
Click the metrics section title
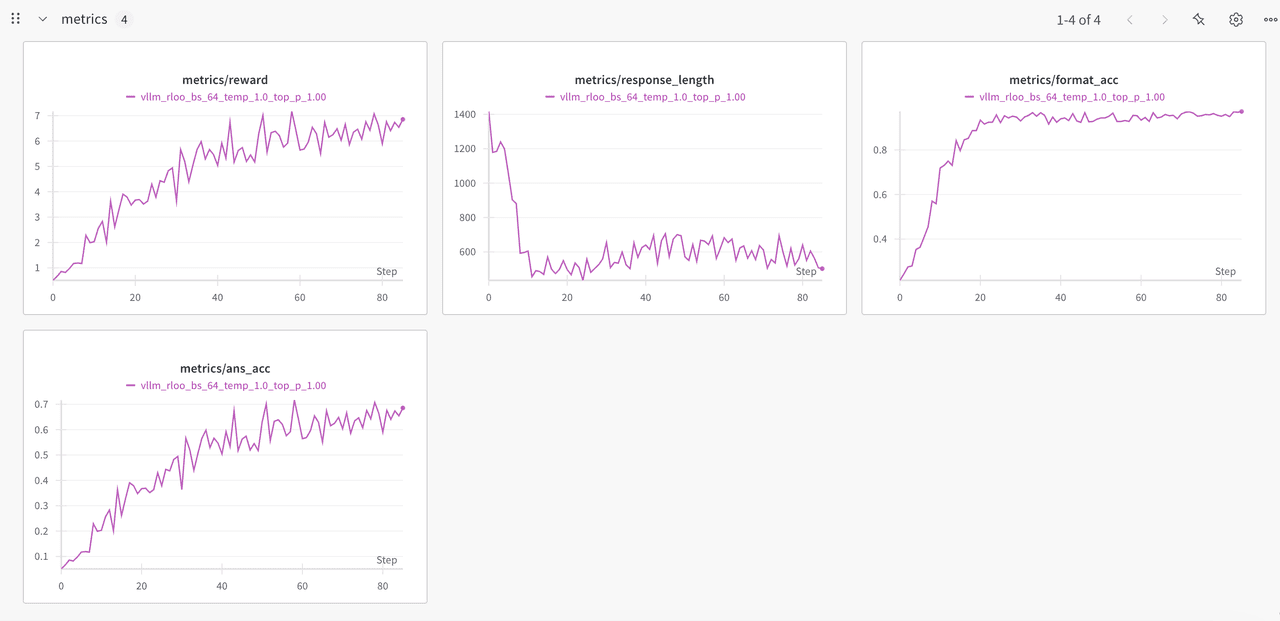[x=84, y=19]
